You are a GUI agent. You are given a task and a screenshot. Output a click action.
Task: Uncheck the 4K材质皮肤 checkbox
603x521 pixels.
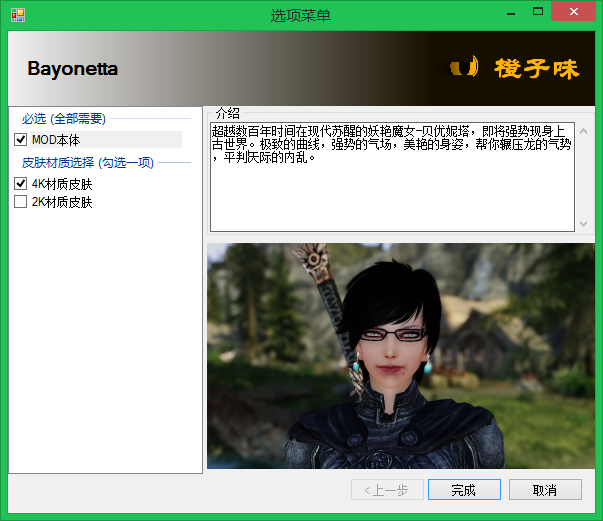pos(20,184)
